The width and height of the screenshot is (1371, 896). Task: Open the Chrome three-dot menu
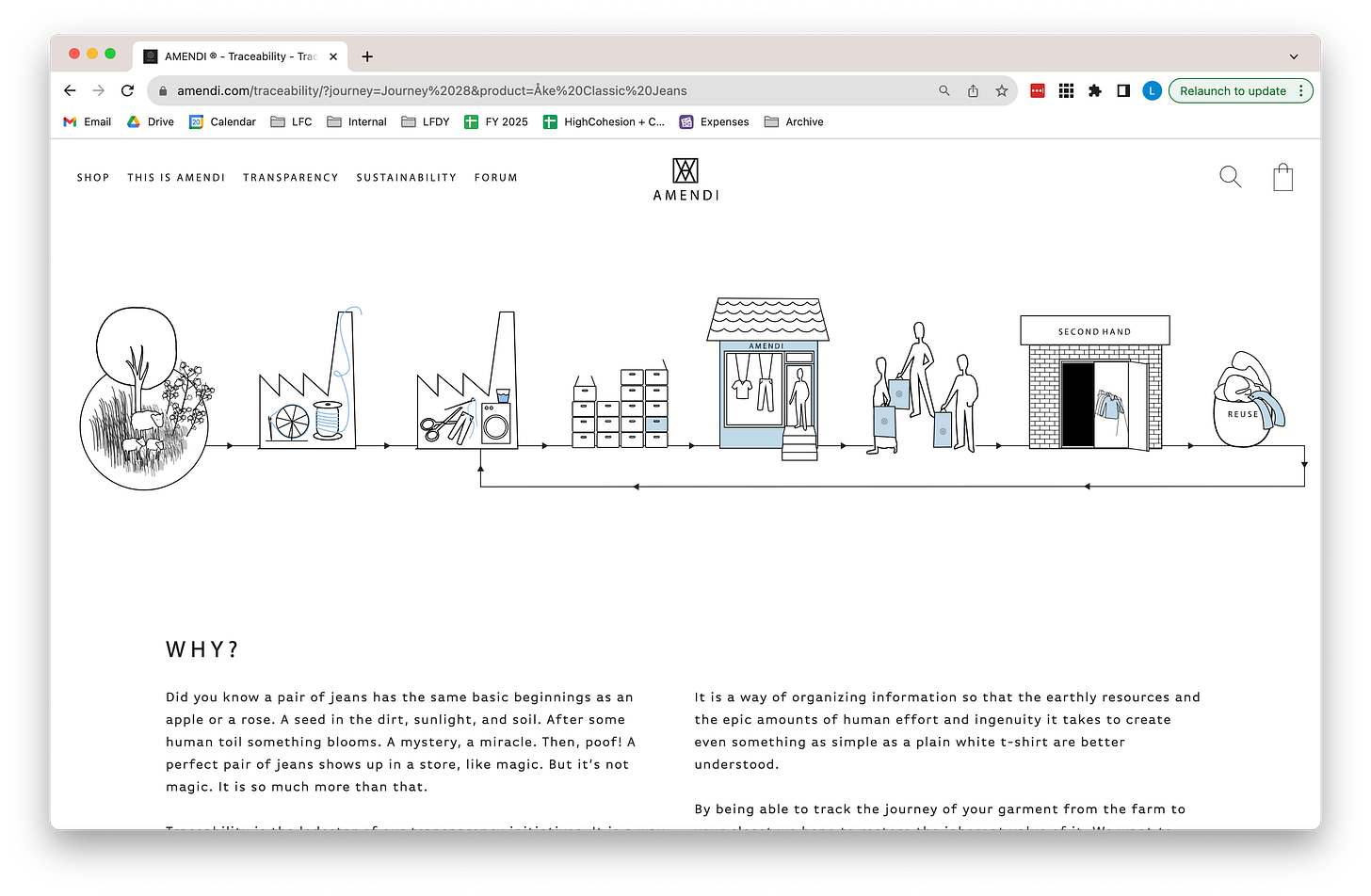tap(1301, 90)
